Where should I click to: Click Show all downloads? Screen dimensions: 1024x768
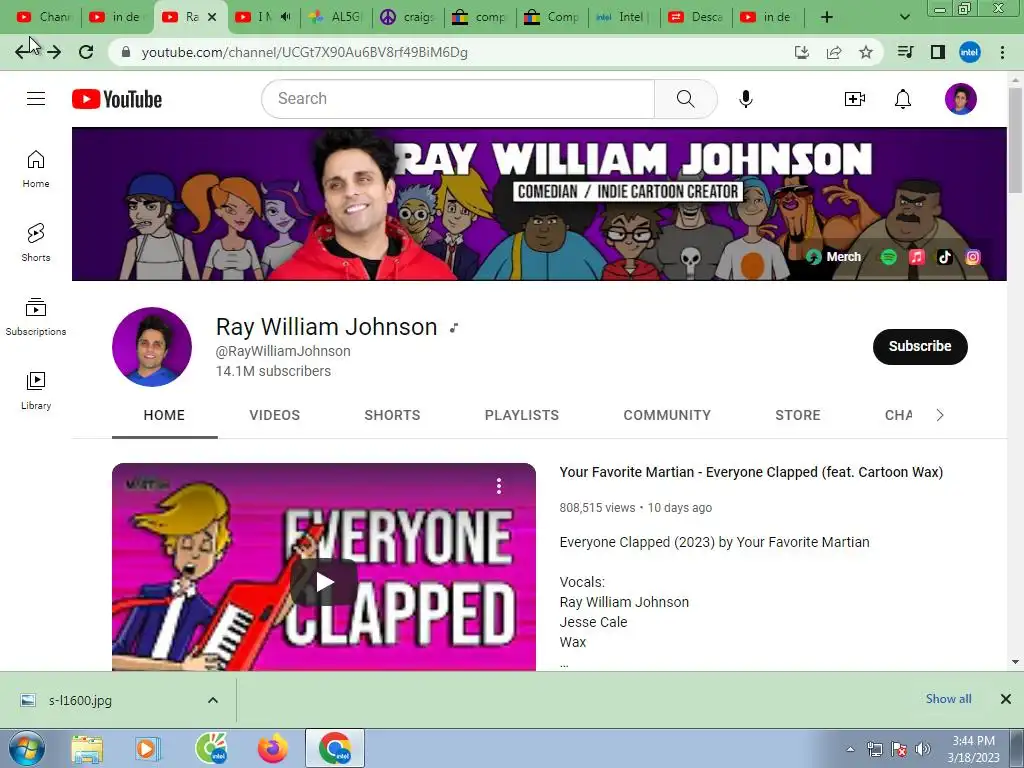pos(948,699)
